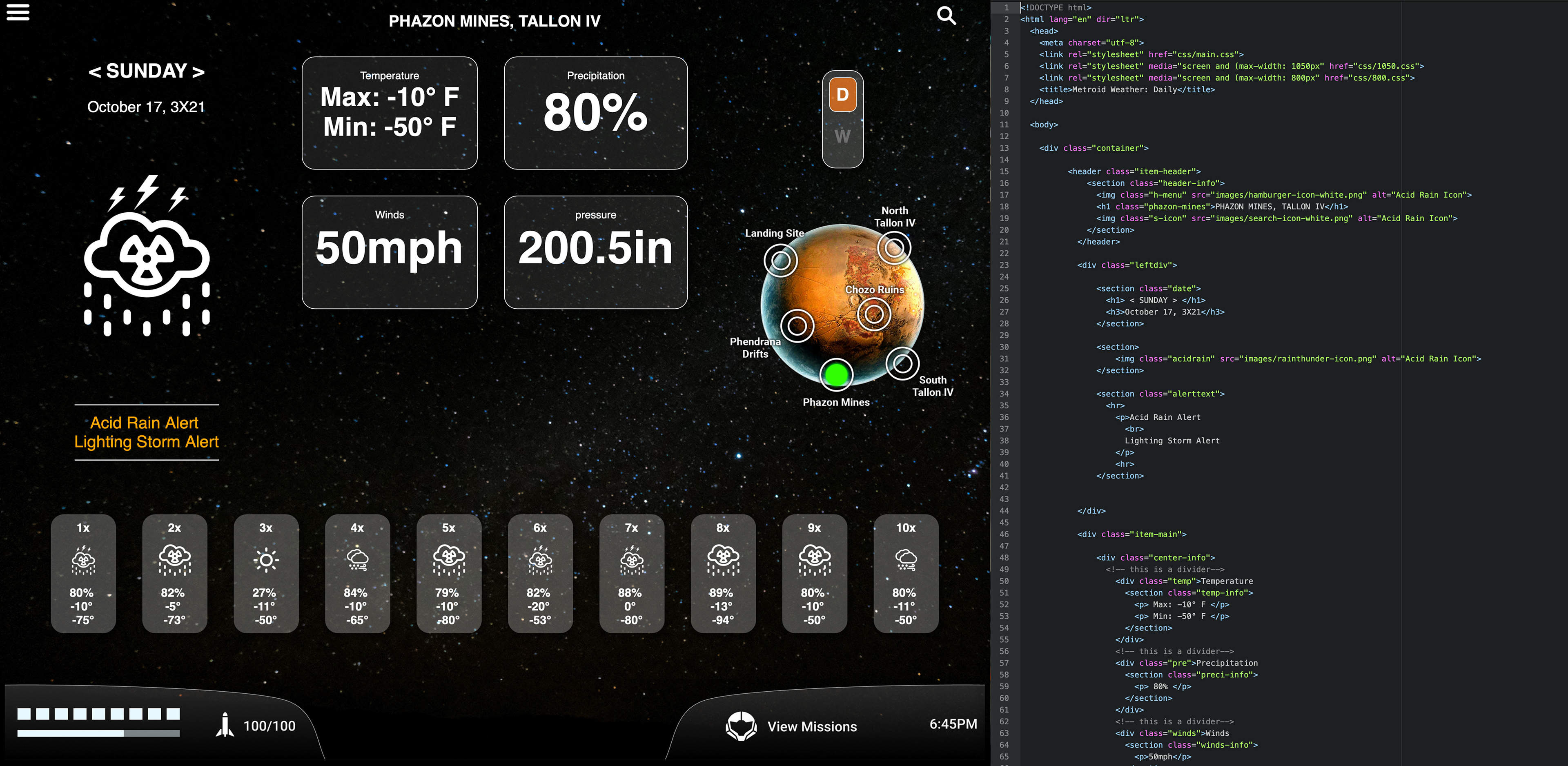Click the <body> tag in code editor
The width and height of the screenshot is (1568, 766).
pos(1044,124)
